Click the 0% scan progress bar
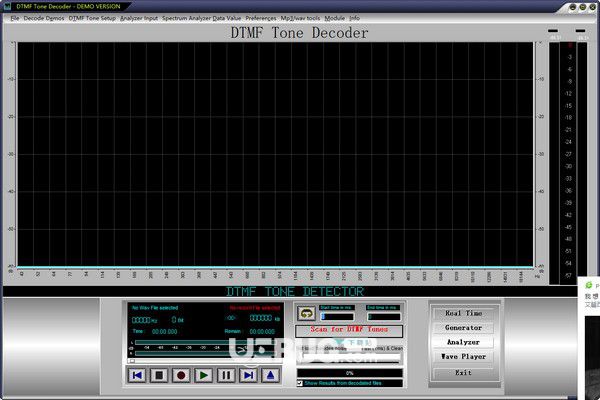Image resolution: width=600 pixels, height=400 pixels. coord(349,373)
